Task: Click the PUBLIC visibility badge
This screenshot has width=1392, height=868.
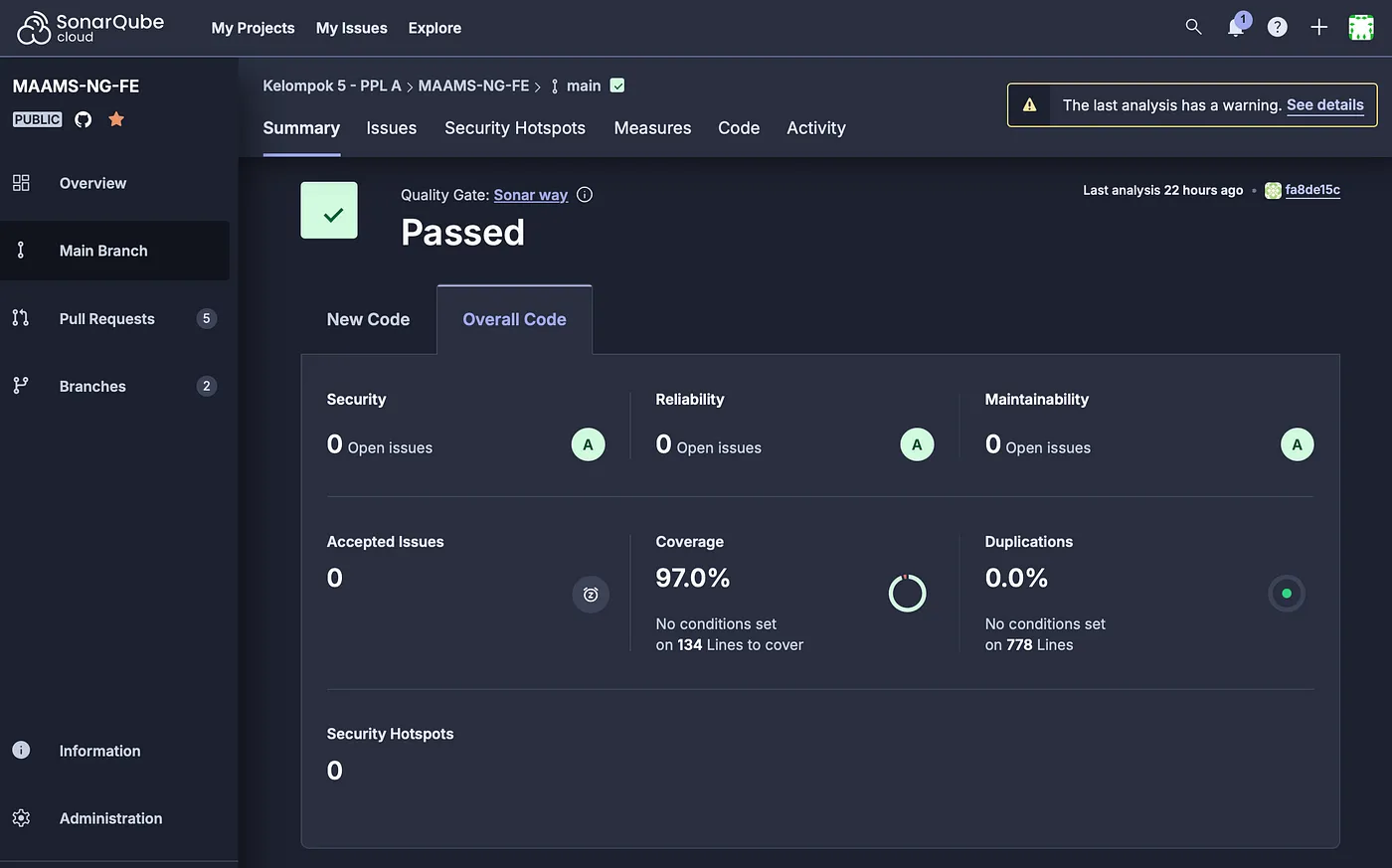Action: 38,119
